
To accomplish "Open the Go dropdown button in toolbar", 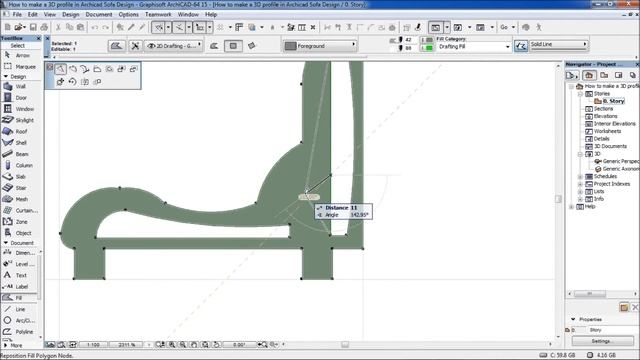I will click(x=507, y=27).
